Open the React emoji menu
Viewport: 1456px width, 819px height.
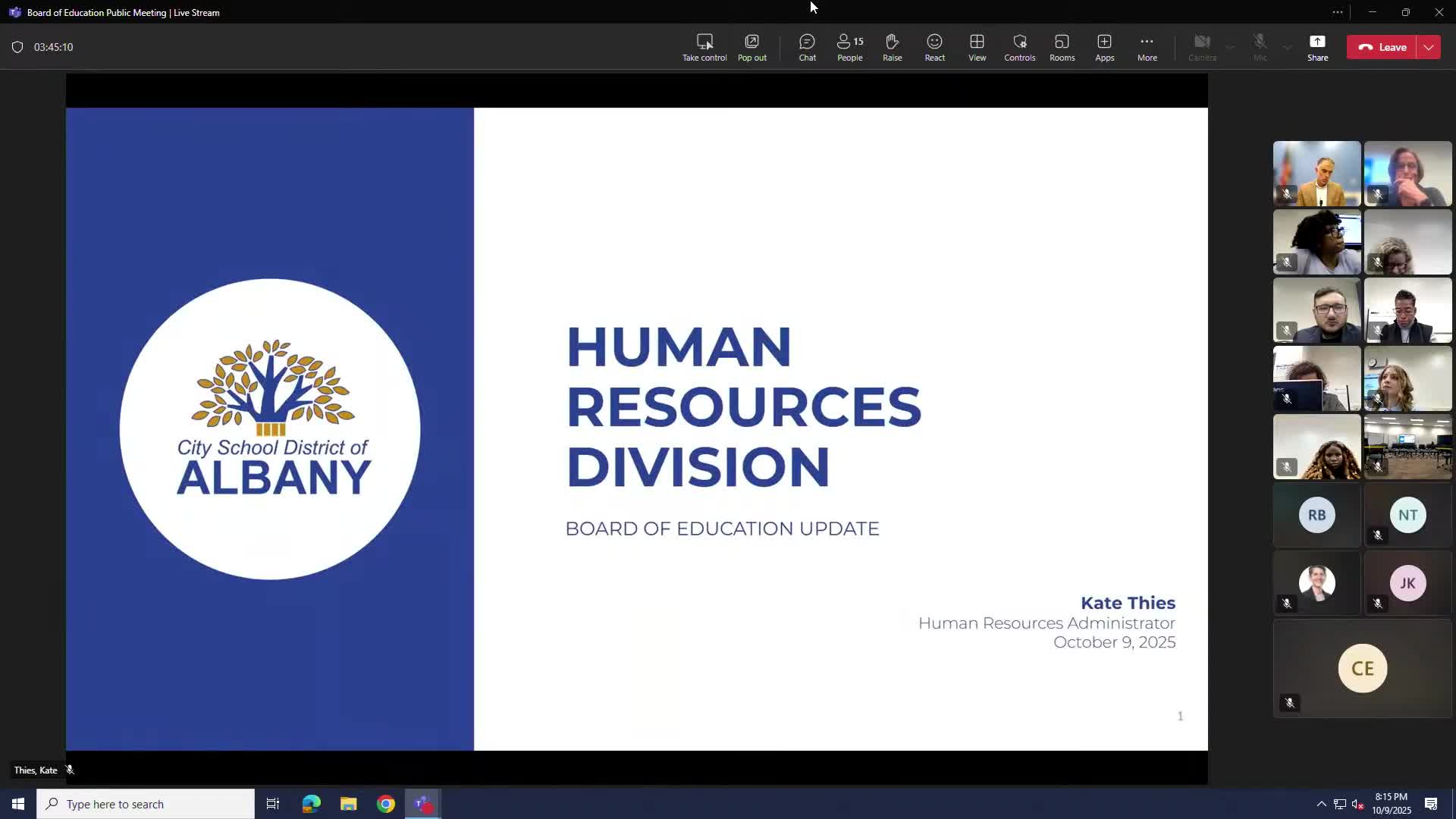point(934,47)
